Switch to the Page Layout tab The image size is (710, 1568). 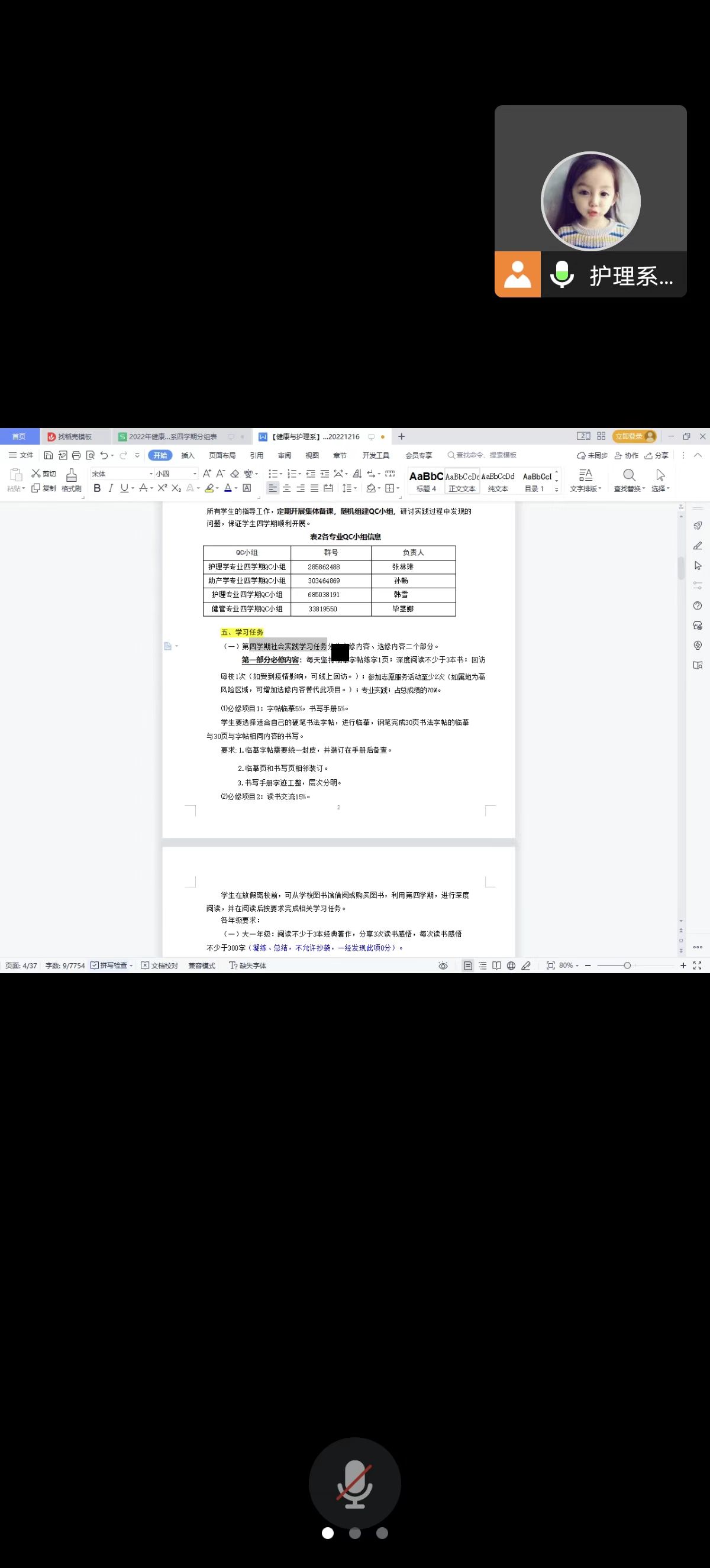coord(222,455)
